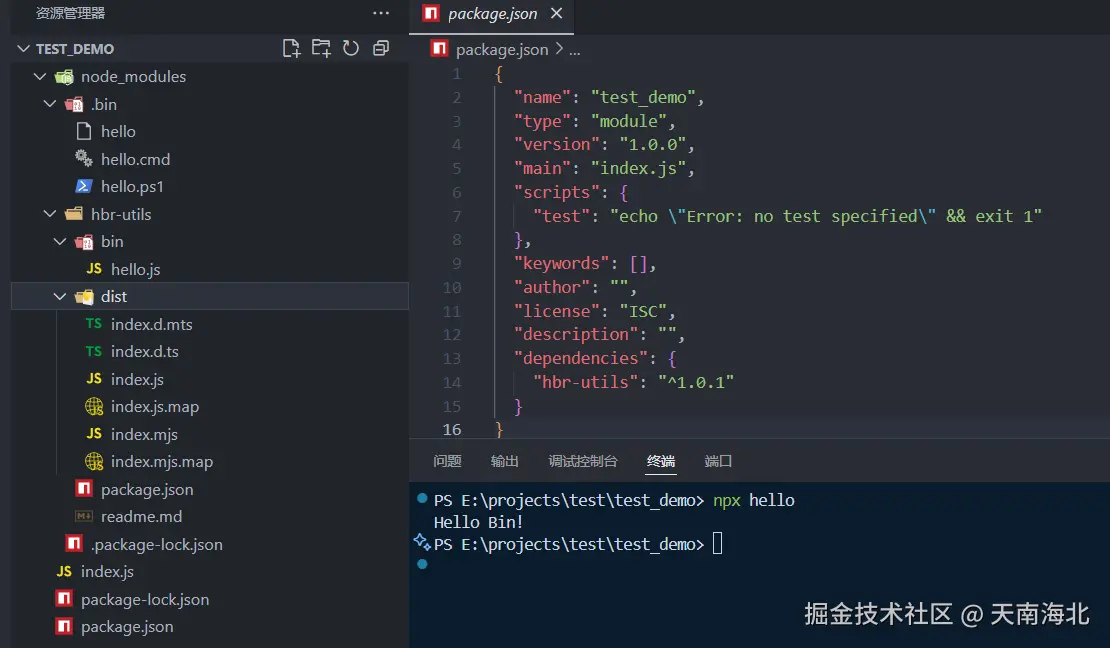Click the 资源管理器 explorer panel title
Viewport: 1110px width, 648px height.
tap(70, 13)
